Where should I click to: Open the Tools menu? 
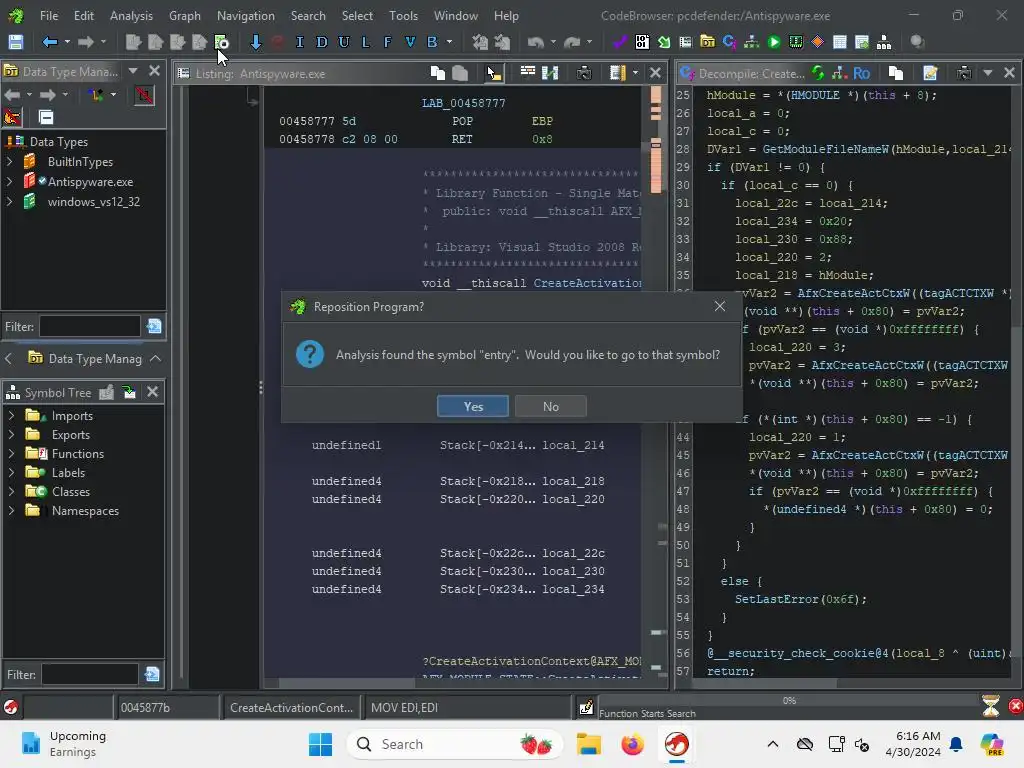pyautogui.click(x=404, y=16)
